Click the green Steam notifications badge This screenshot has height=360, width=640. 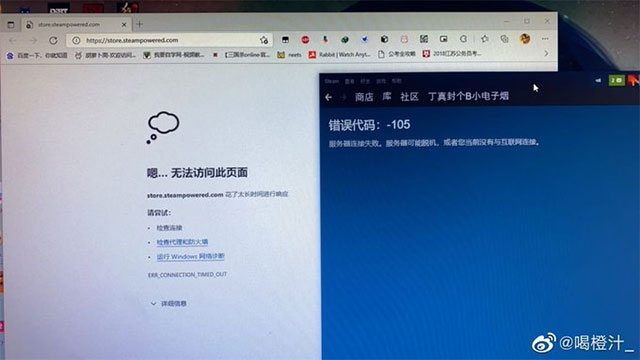(x=617, y=80)
